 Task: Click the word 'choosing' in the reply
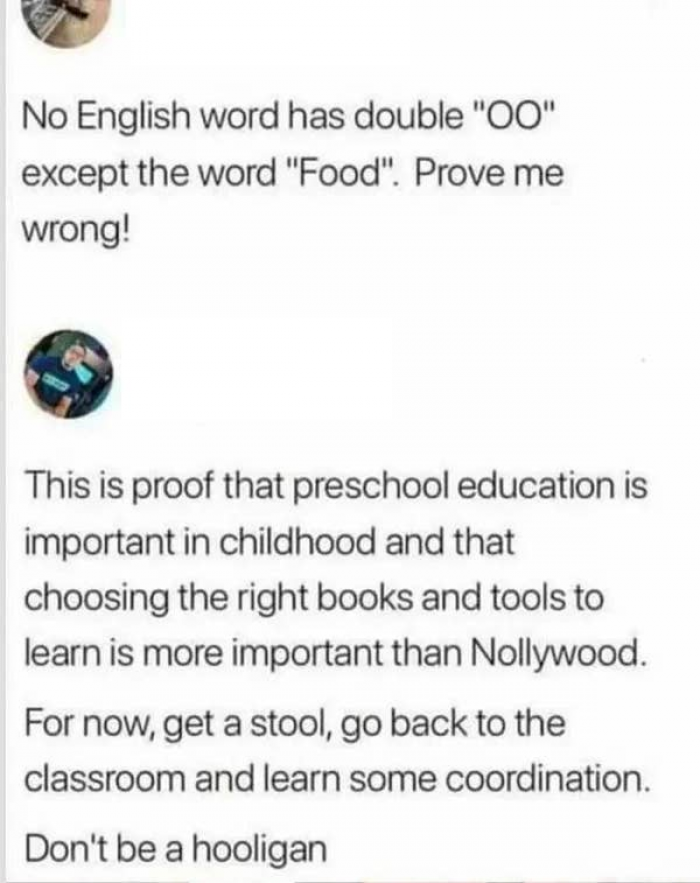pyautogui.click(x=96, y=599)
